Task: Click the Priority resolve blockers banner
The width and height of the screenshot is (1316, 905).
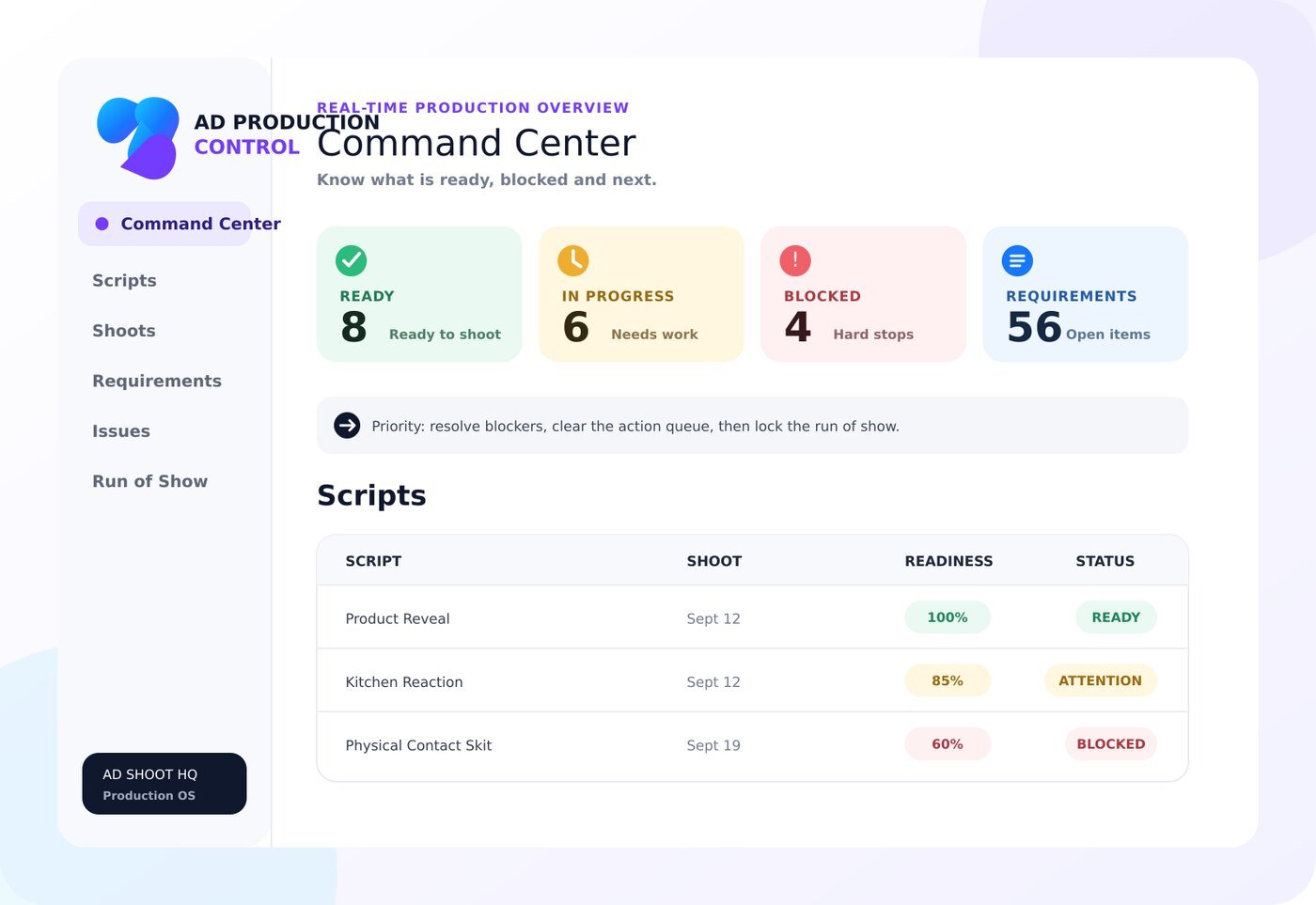Action: coord(752,426)
